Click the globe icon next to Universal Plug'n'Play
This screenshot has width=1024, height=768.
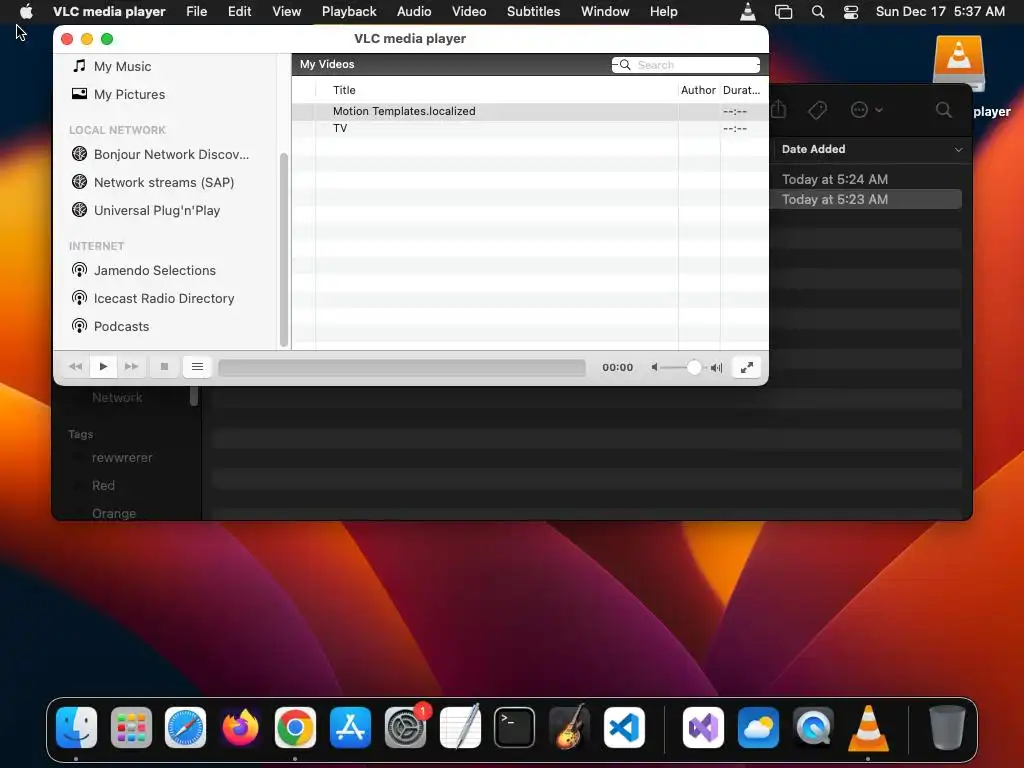point(80,210)
